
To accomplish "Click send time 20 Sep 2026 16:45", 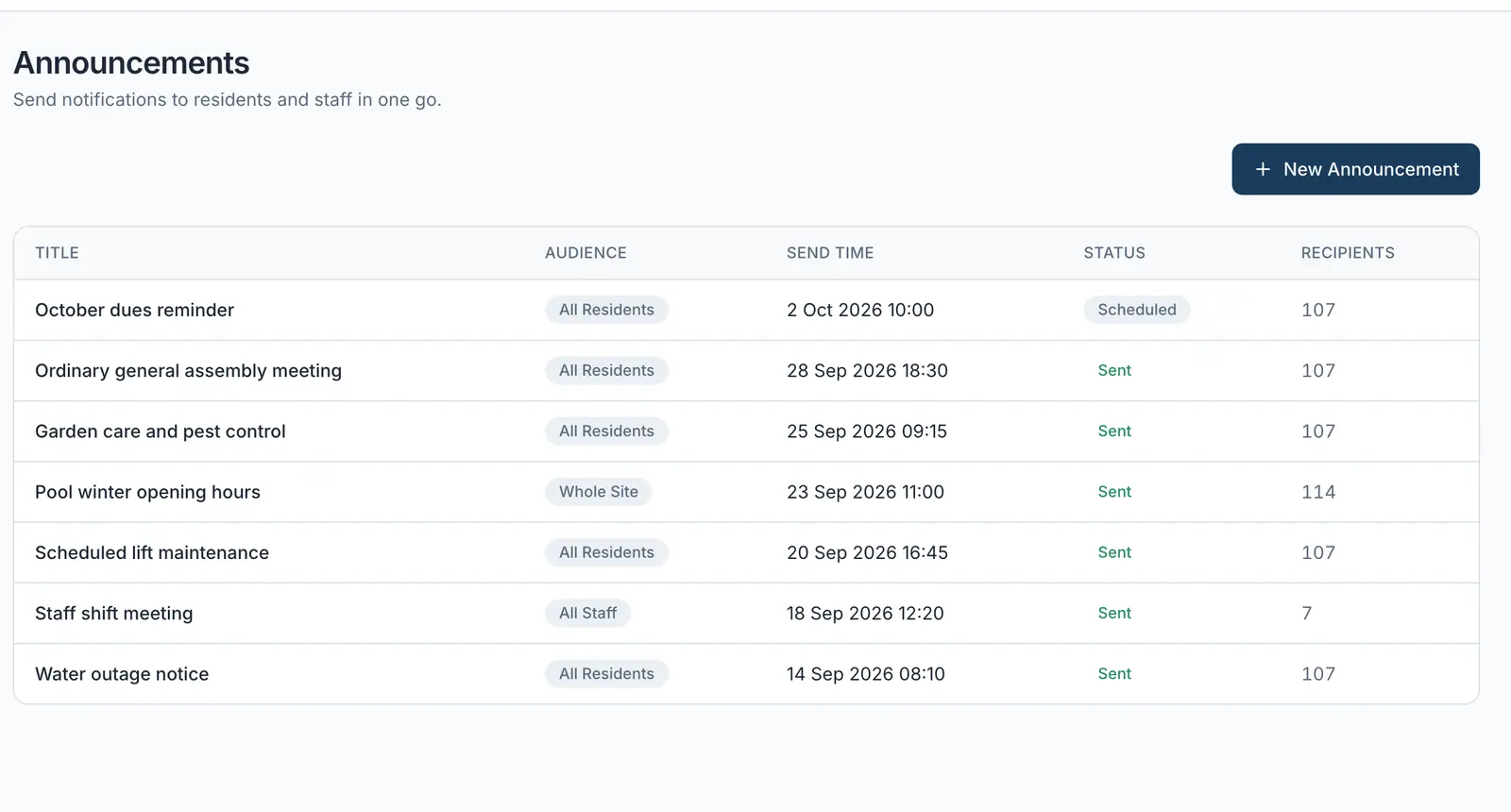I will coord(867,552).
